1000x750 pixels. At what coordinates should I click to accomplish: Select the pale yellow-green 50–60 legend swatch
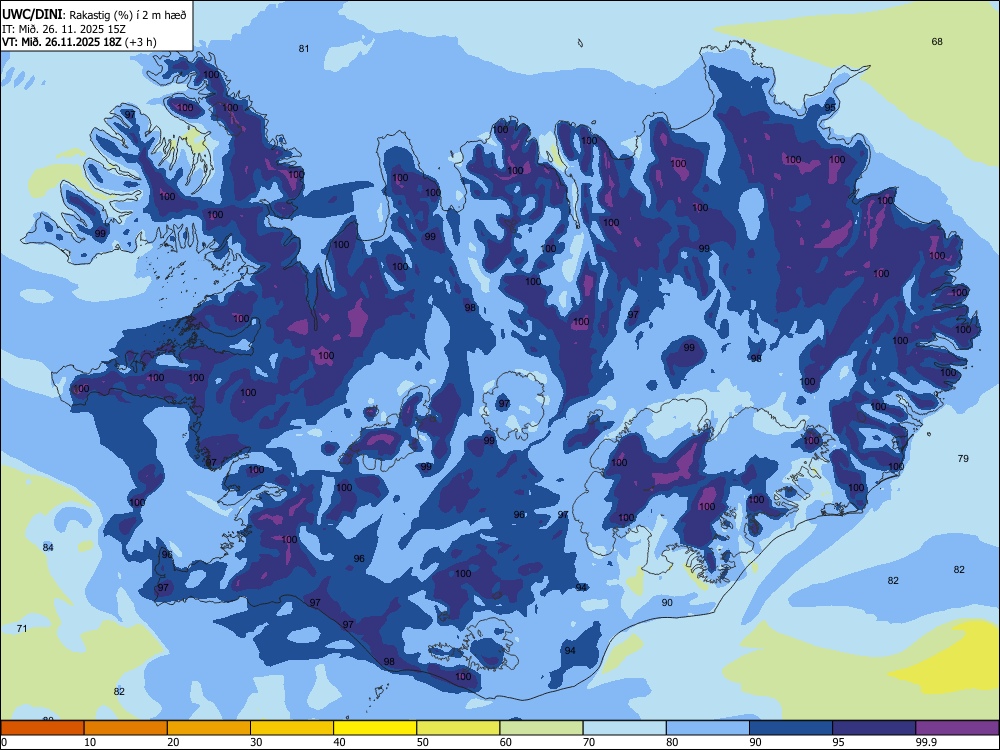459,728
